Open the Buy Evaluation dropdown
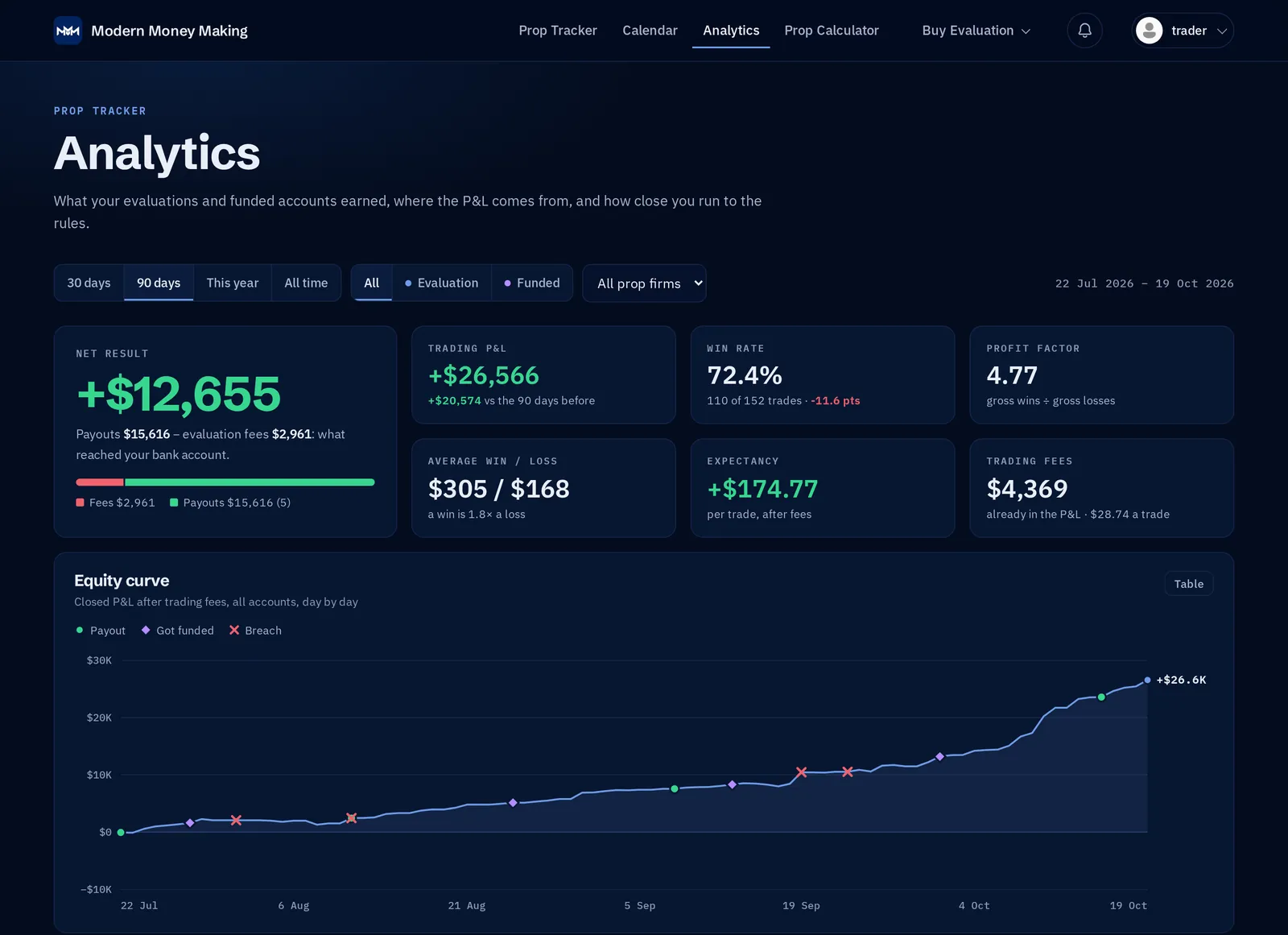Image resolution: width=1288 pixels, height=935 pixels. coord(976,31)
